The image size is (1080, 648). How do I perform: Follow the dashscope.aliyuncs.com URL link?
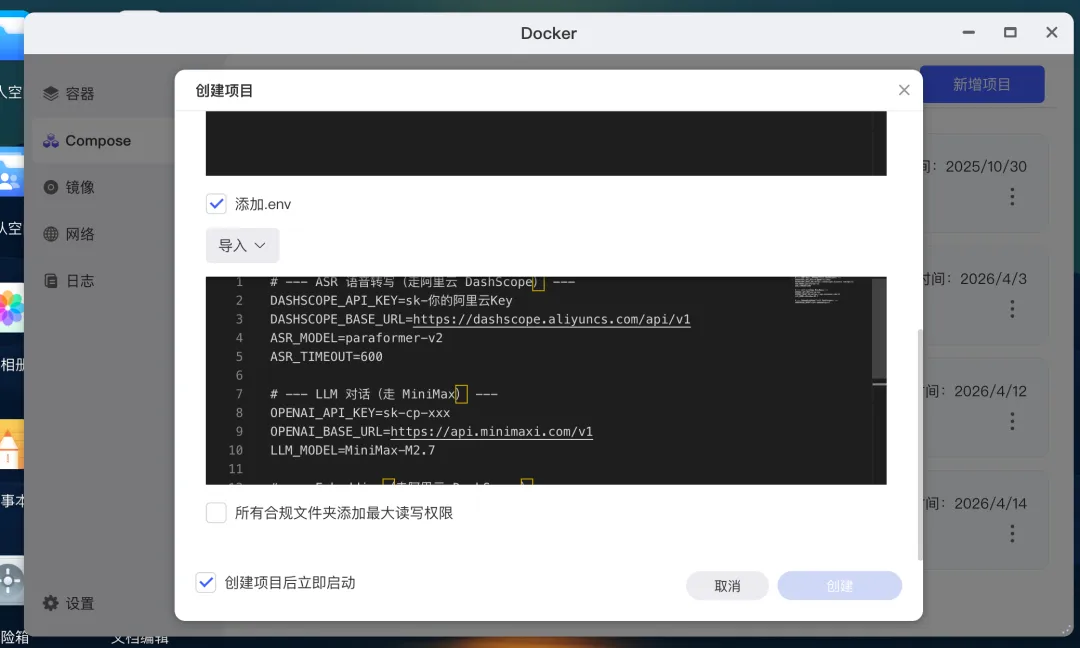(551, 319)
